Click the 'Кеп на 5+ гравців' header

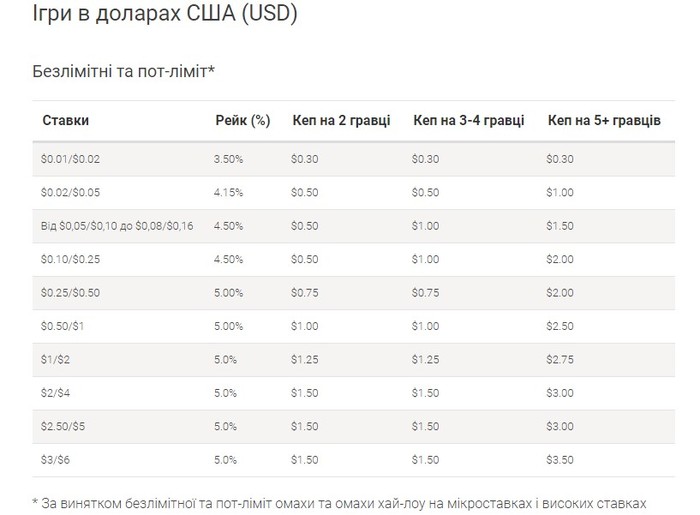point(604,120)
